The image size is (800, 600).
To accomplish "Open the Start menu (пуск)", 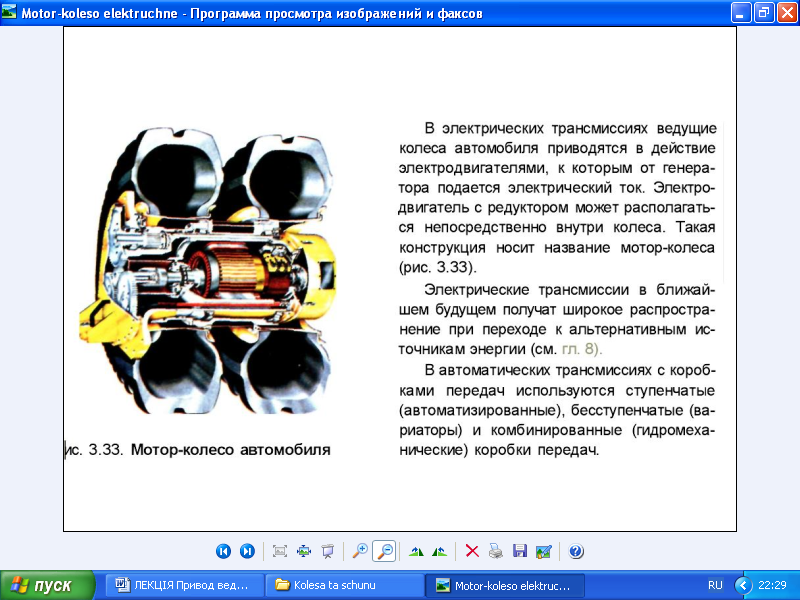I will click(x=47, y=585).
